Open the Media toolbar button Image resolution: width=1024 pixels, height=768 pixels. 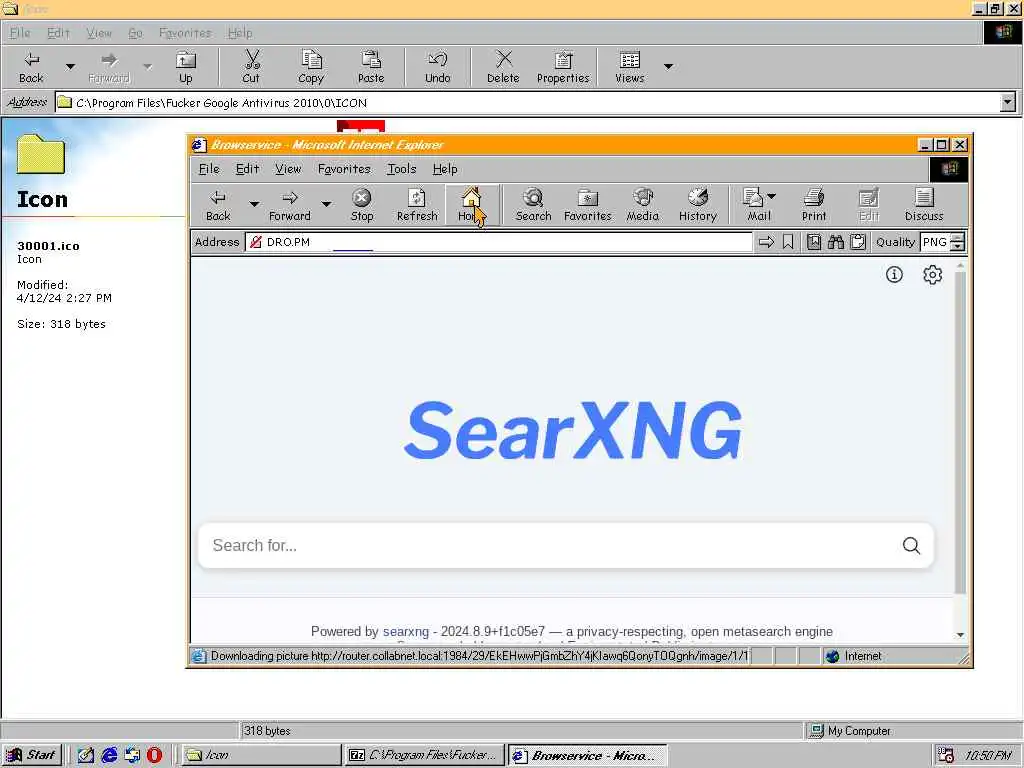643,205
